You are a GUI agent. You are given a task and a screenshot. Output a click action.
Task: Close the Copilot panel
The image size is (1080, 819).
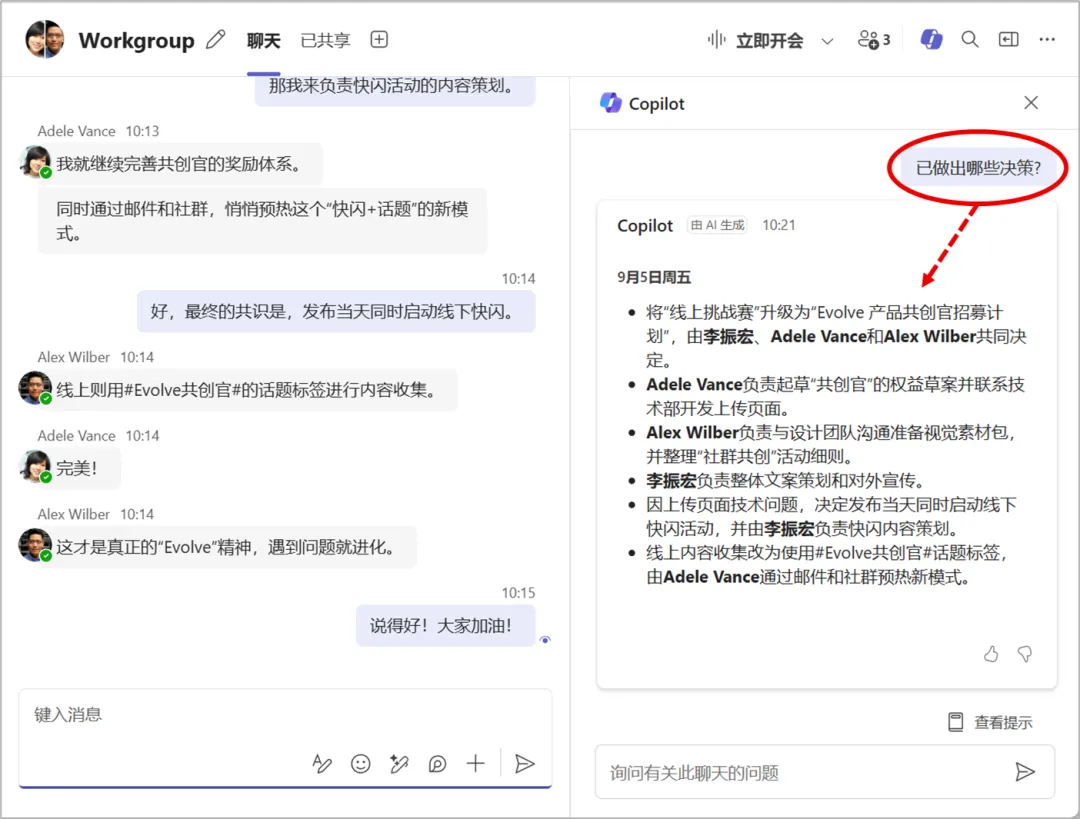point(1031,103)
